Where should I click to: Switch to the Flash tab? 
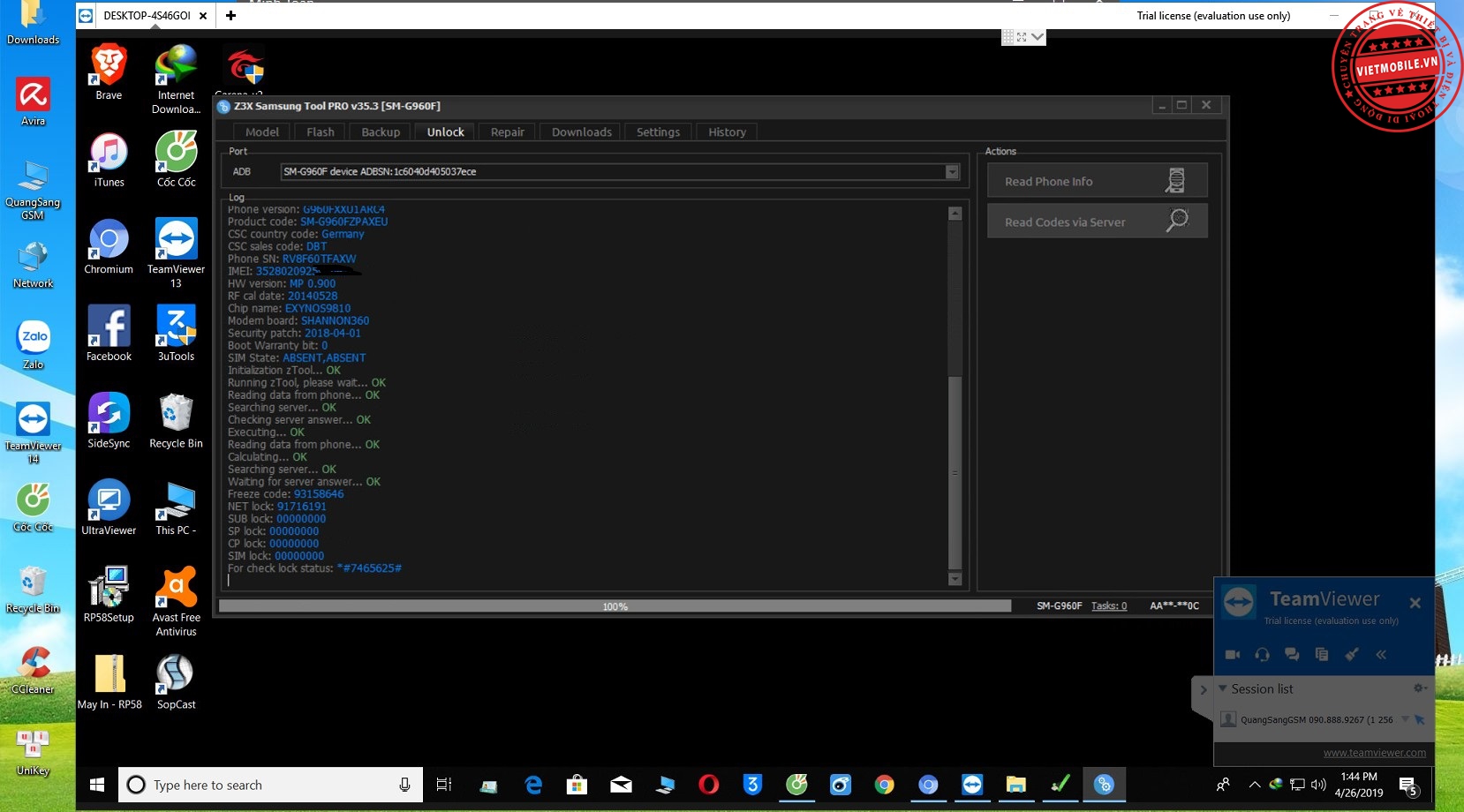(x=320, y=132)
